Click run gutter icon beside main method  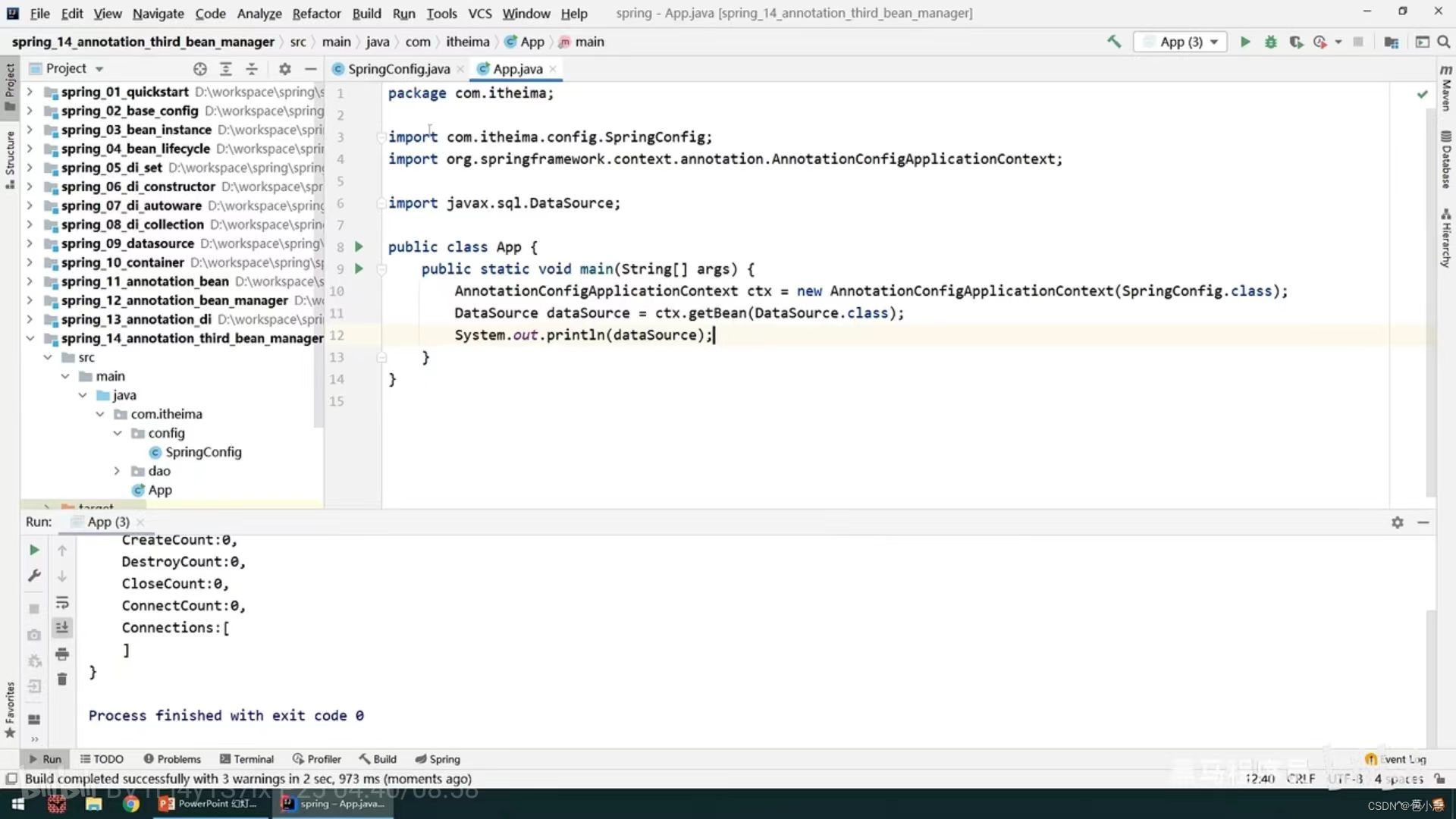click(x=359, y=268)
